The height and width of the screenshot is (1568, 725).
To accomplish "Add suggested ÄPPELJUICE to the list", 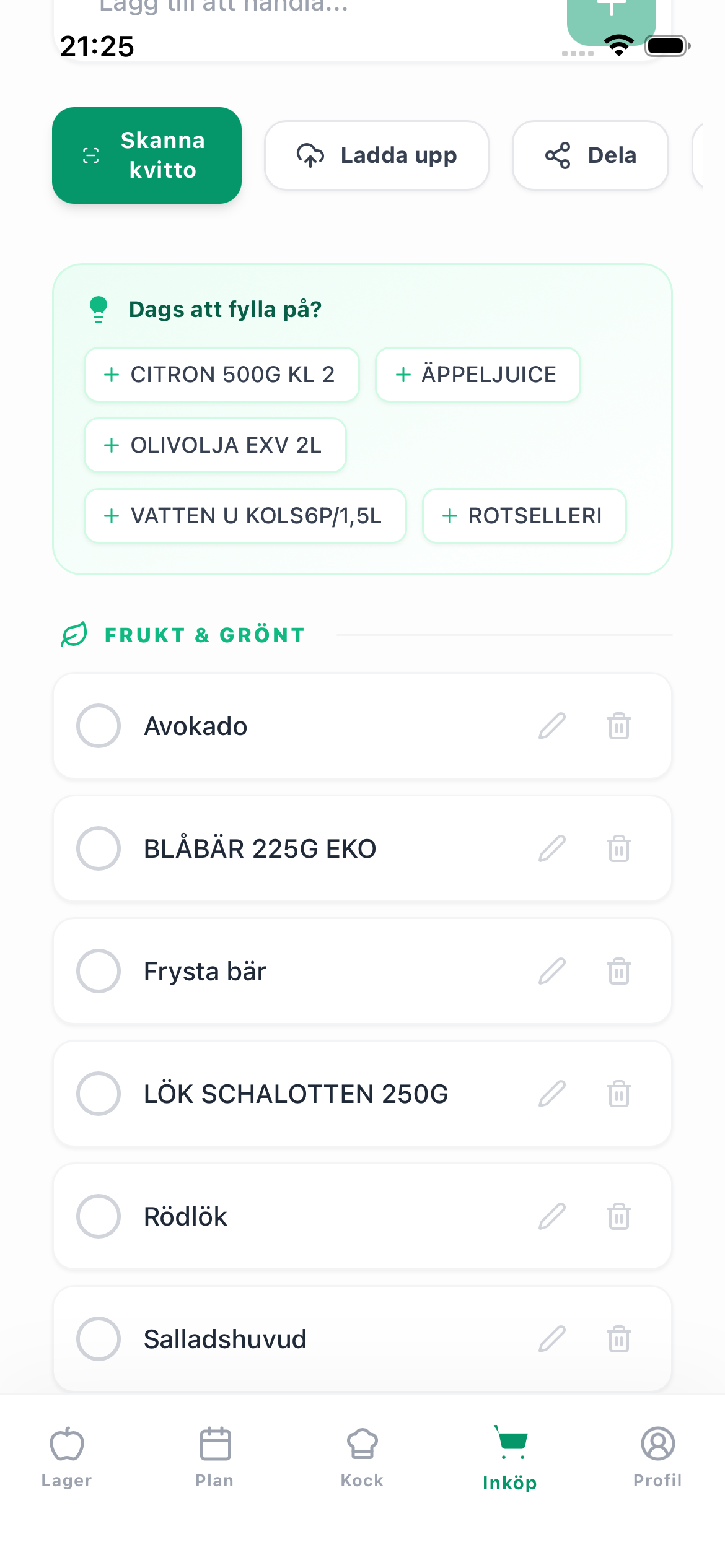I will point(478,375).
